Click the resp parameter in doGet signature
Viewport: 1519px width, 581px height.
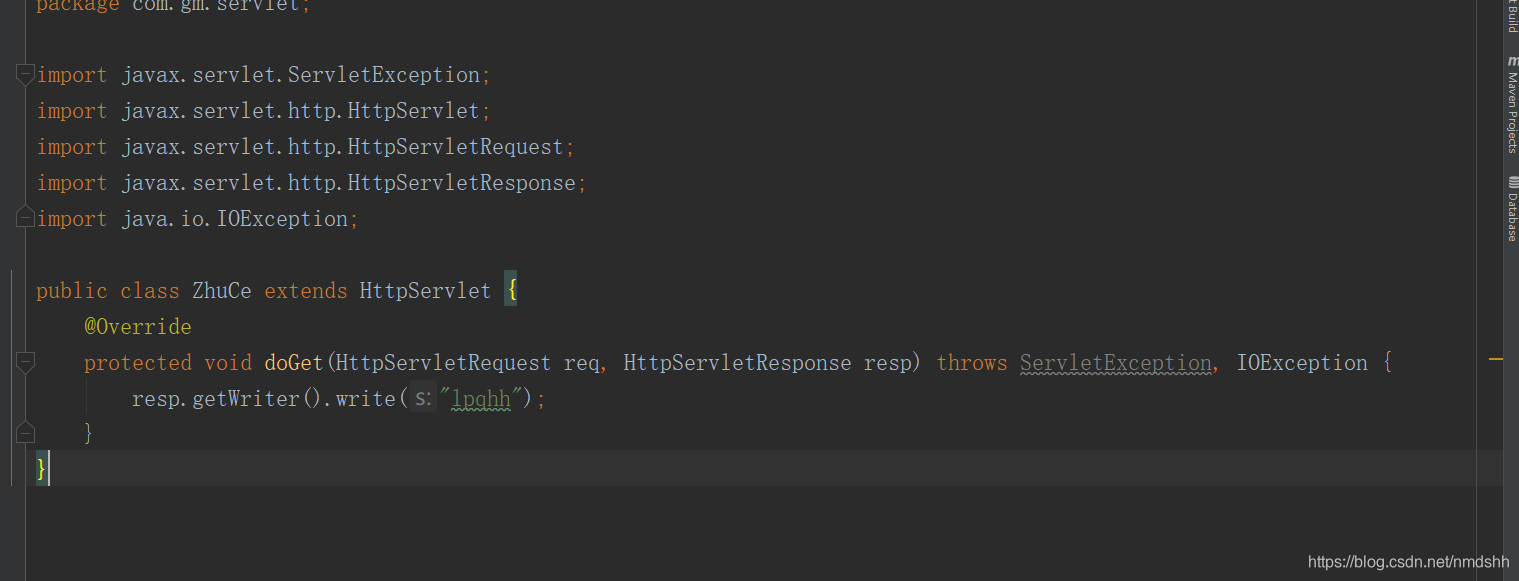click(888, 363)
